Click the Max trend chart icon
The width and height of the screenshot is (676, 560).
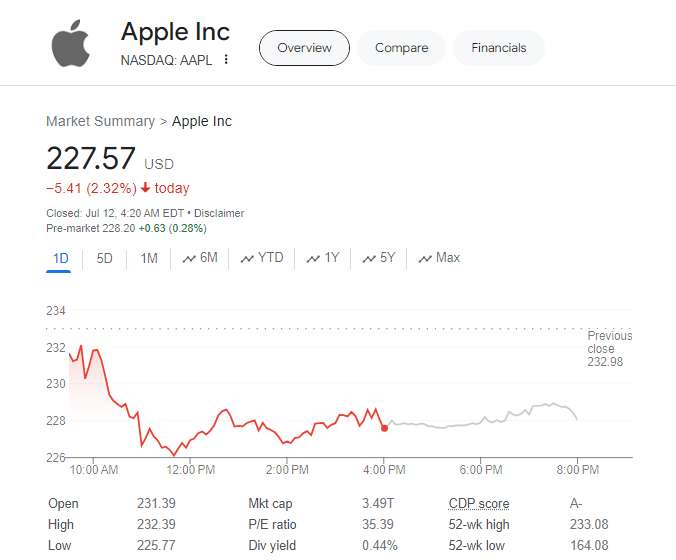[x=424, y=259]
